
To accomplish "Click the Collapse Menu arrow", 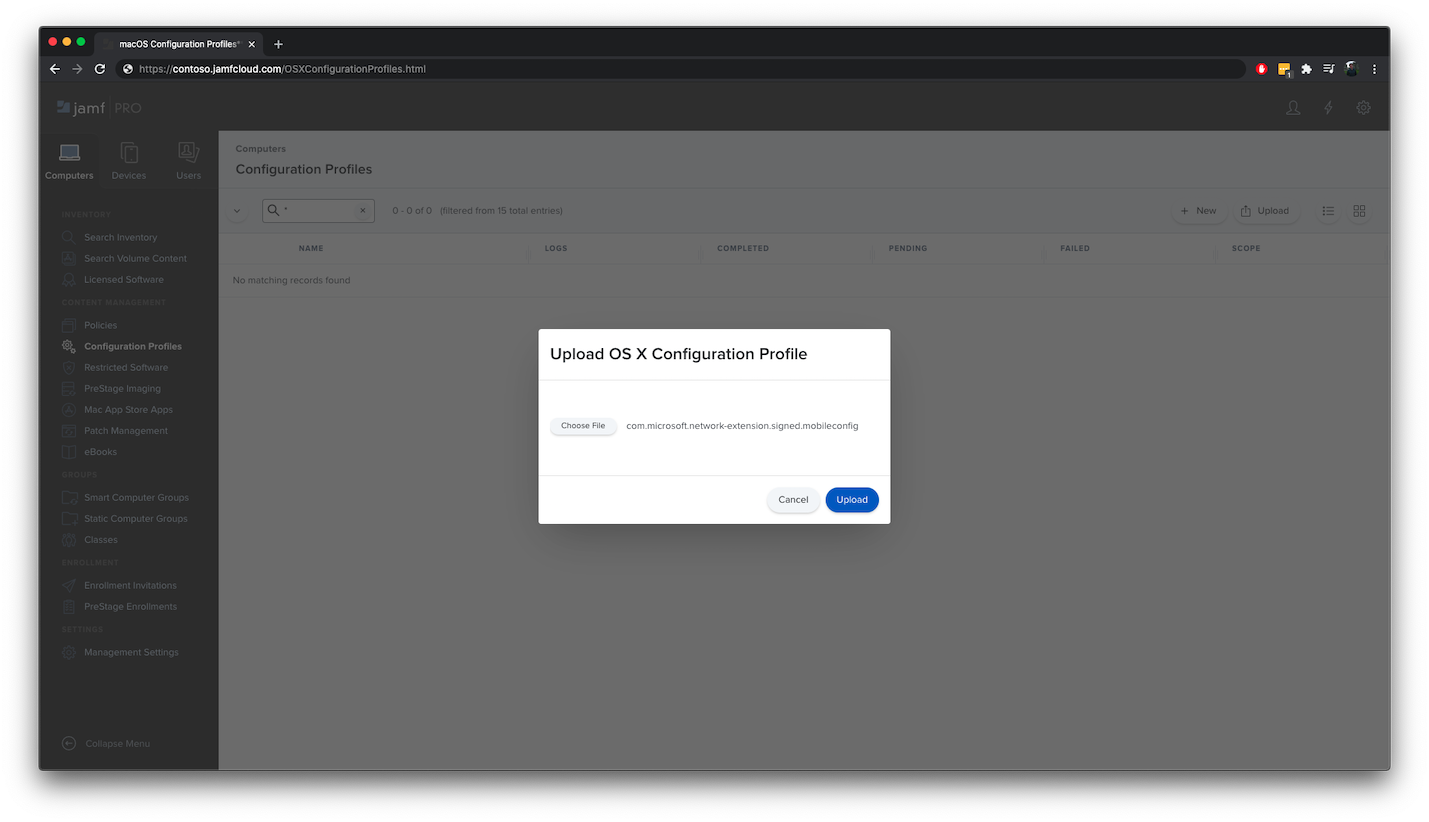I will [69, 743].
